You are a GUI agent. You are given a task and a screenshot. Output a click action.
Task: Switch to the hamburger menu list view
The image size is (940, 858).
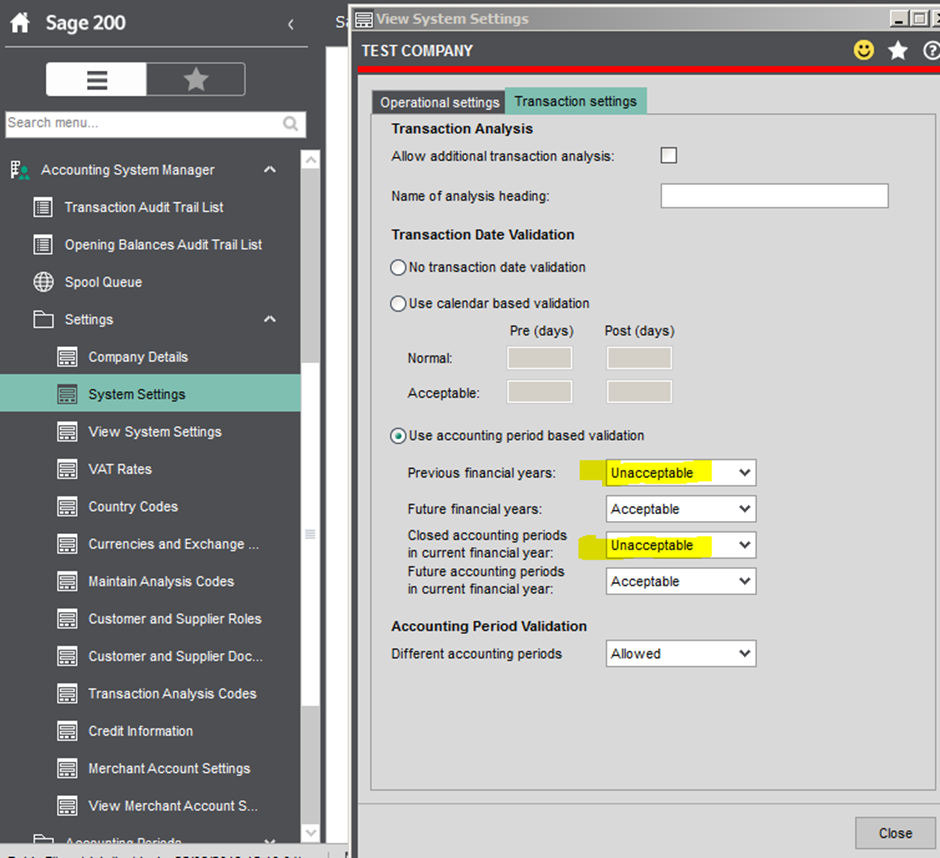point(97,79)
